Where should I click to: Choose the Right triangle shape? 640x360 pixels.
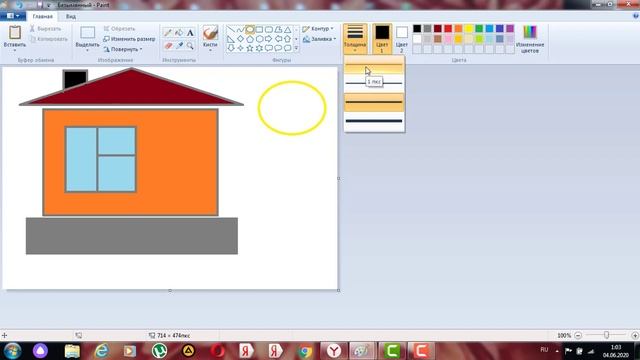[231, 39]
